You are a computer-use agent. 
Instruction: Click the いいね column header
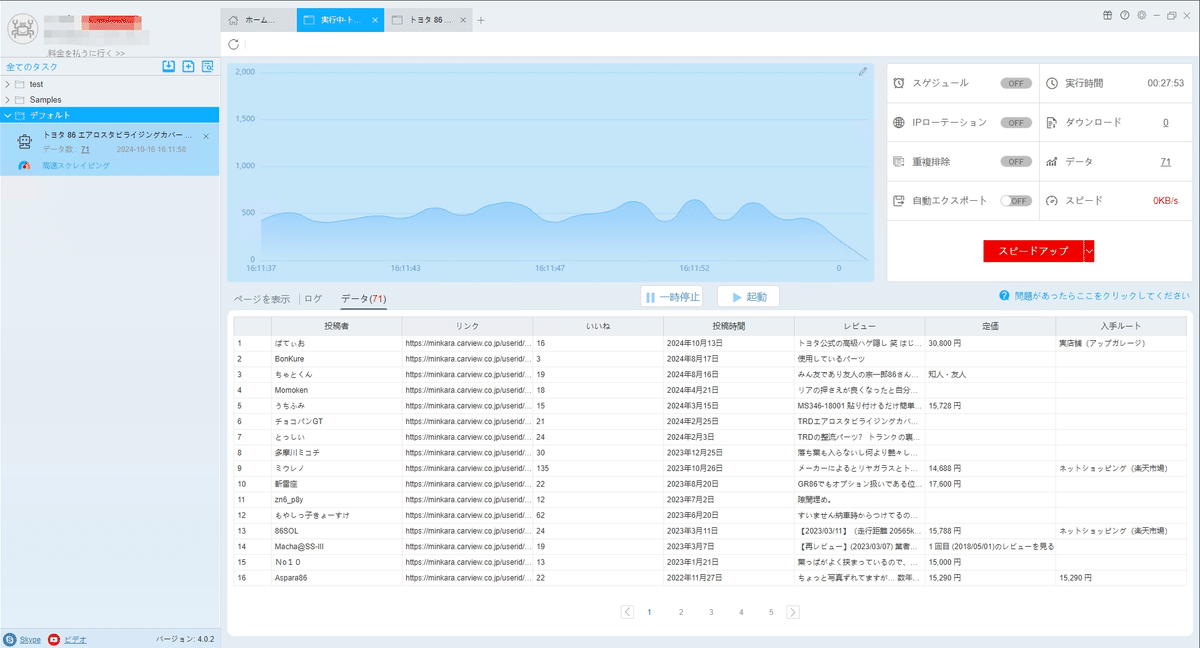[598, 326]
